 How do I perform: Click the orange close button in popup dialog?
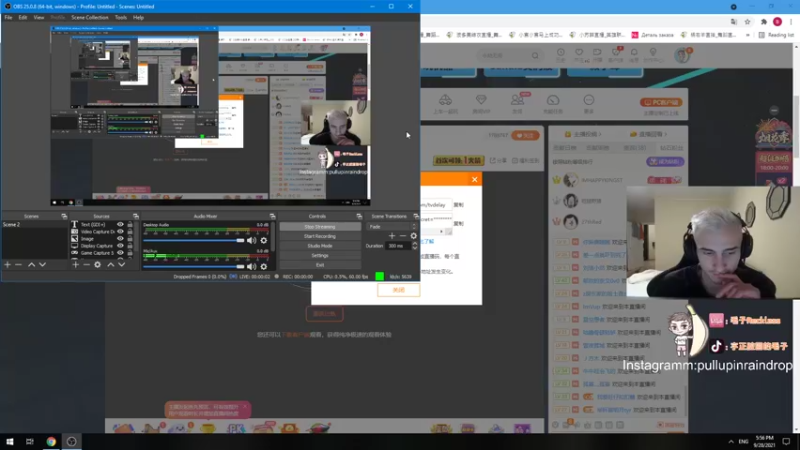[398, 290]
